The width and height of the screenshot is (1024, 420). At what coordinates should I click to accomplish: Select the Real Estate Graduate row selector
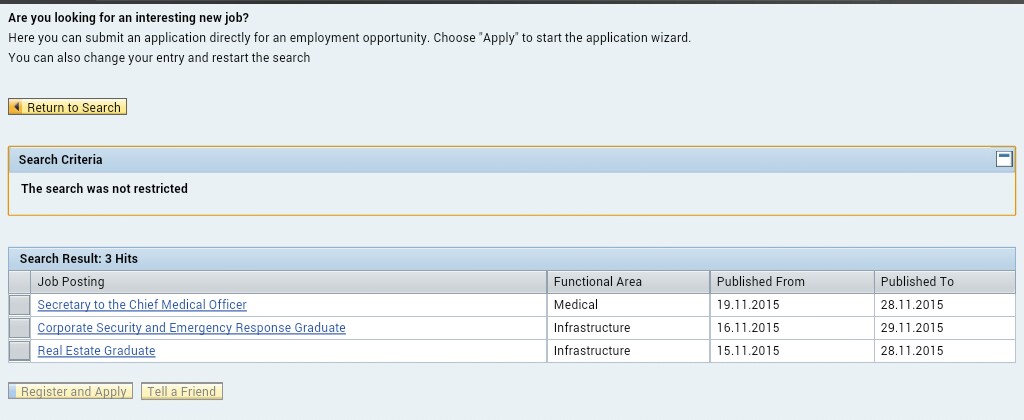click(x=19, y=351)
